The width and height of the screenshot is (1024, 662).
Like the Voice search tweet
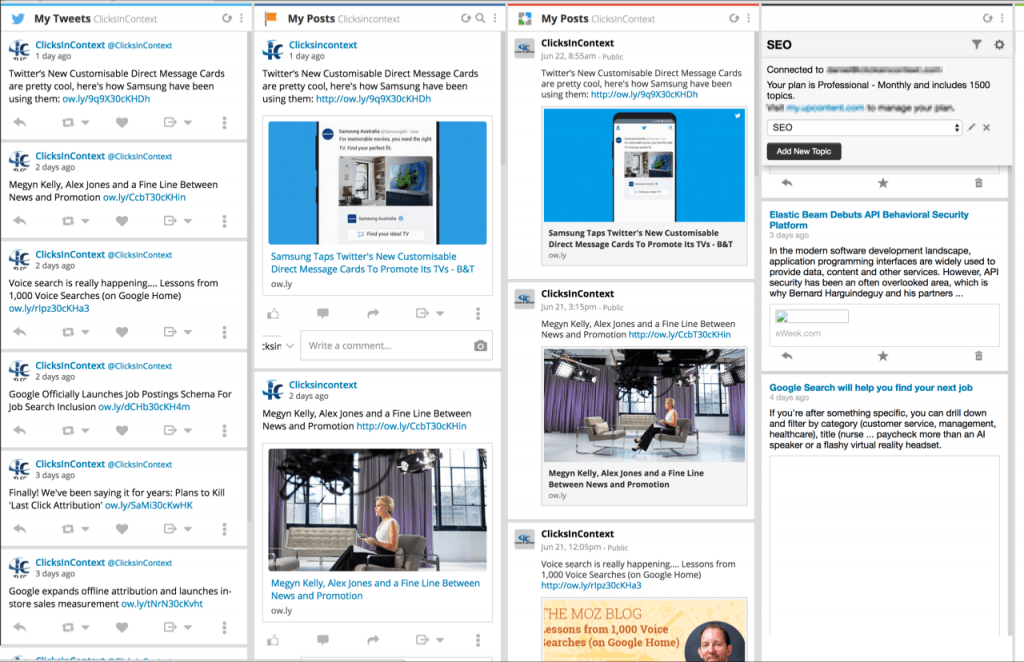tap(121, 332)
